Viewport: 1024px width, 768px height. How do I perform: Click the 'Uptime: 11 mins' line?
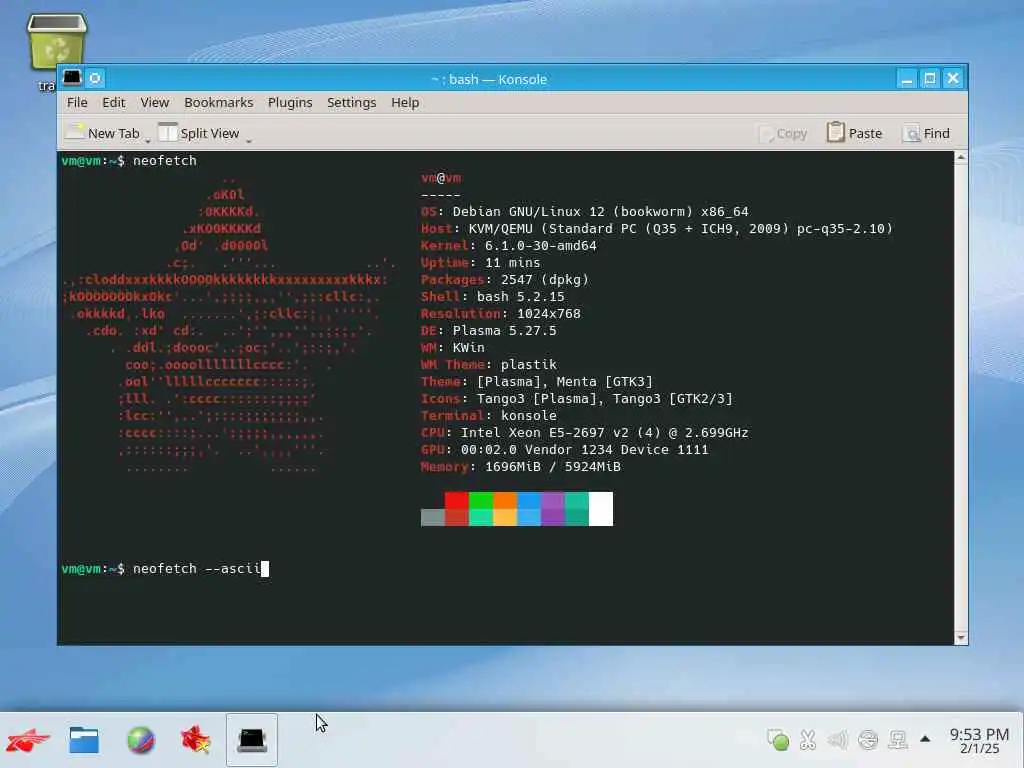click(480, 263)
